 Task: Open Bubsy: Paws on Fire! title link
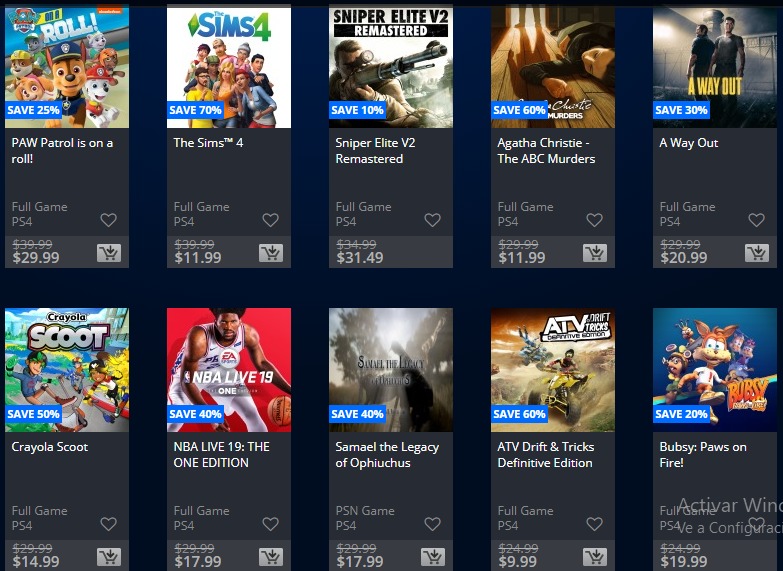703,455
